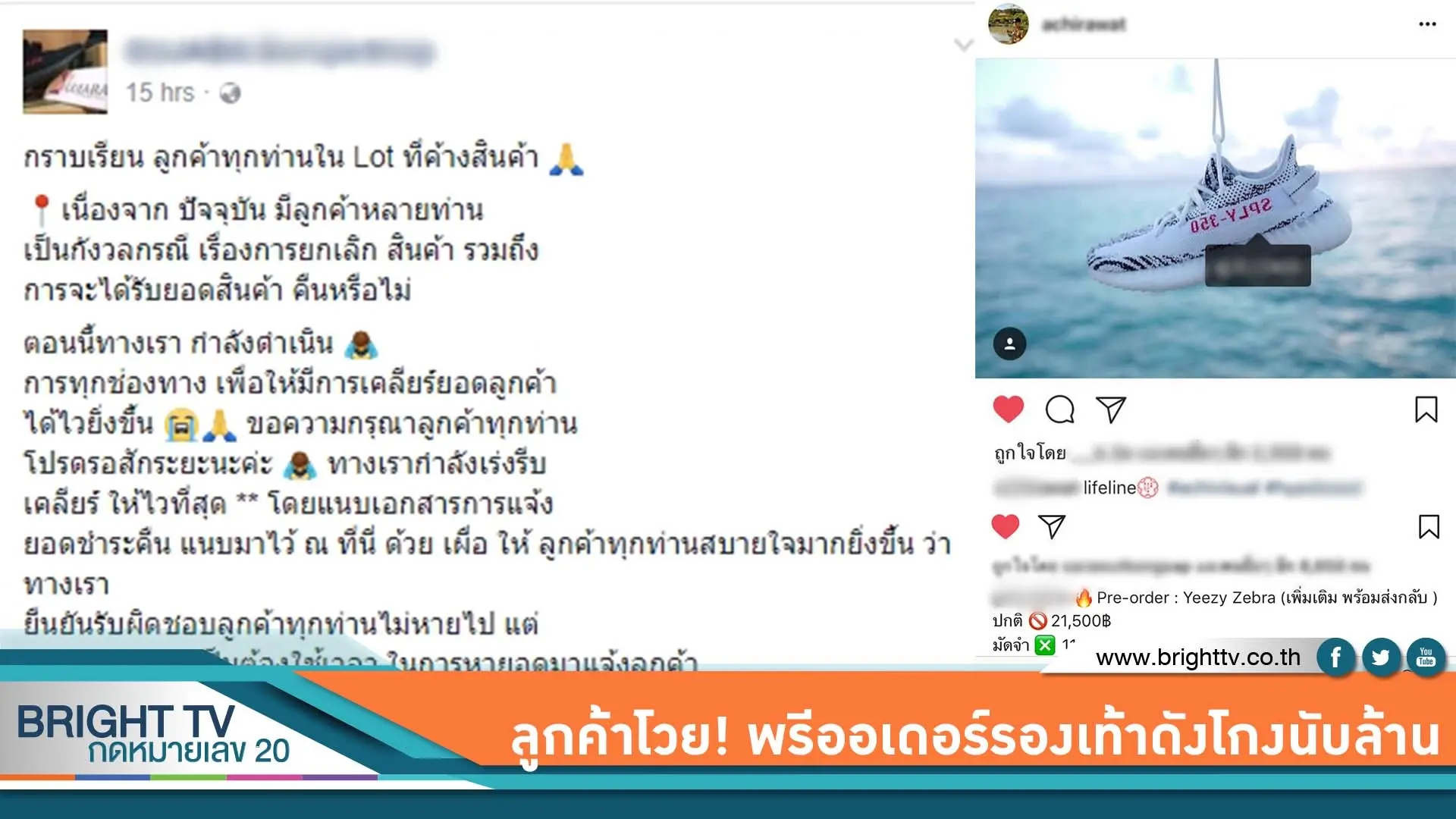1456x819 pixels.
Task: Open Bright TV Twitter icon
Action: [1380, 657]
